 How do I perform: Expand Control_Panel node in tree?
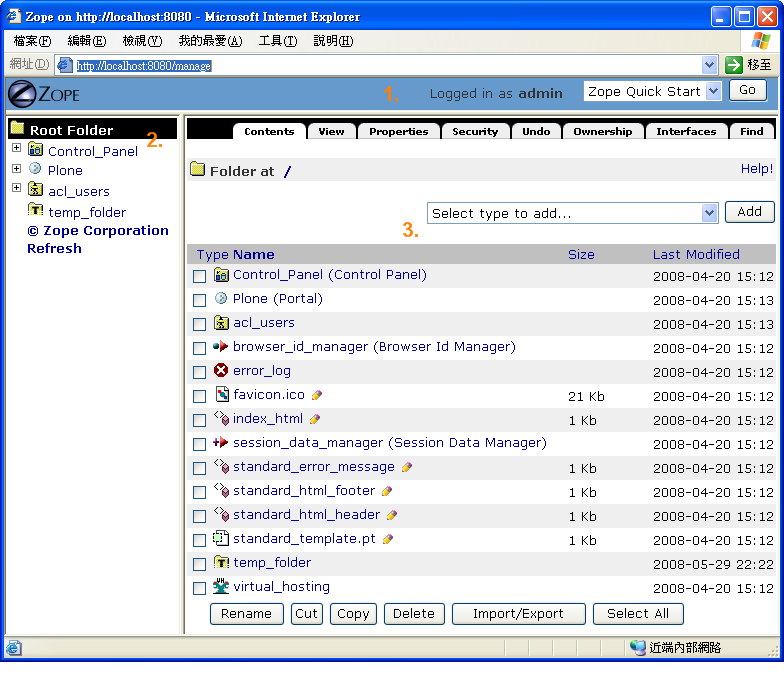[16, 148]
